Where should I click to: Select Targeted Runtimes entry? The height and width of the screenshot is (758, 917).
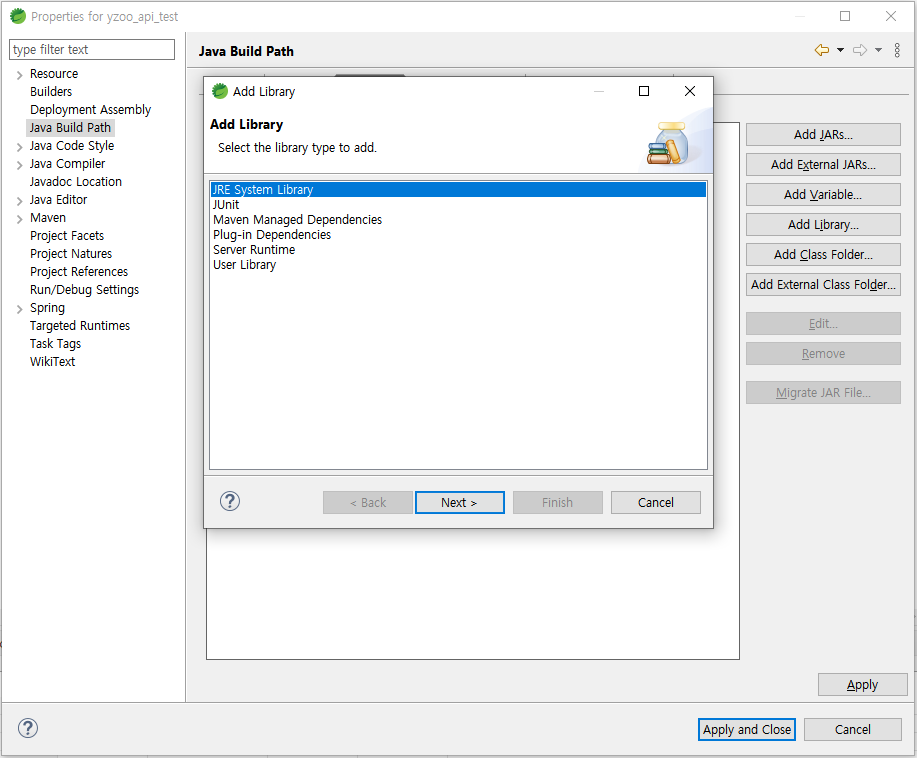click(x=80, y=326)
